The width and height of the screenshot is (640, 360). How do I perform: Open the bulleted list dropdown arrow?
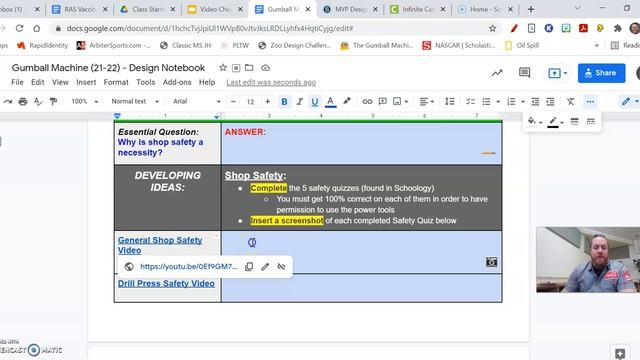498,102
